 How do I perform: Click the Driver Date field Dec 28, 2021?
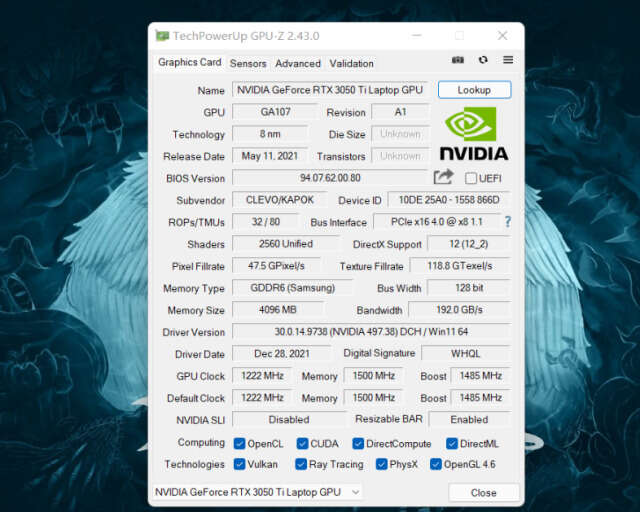(x=282, y=354)
